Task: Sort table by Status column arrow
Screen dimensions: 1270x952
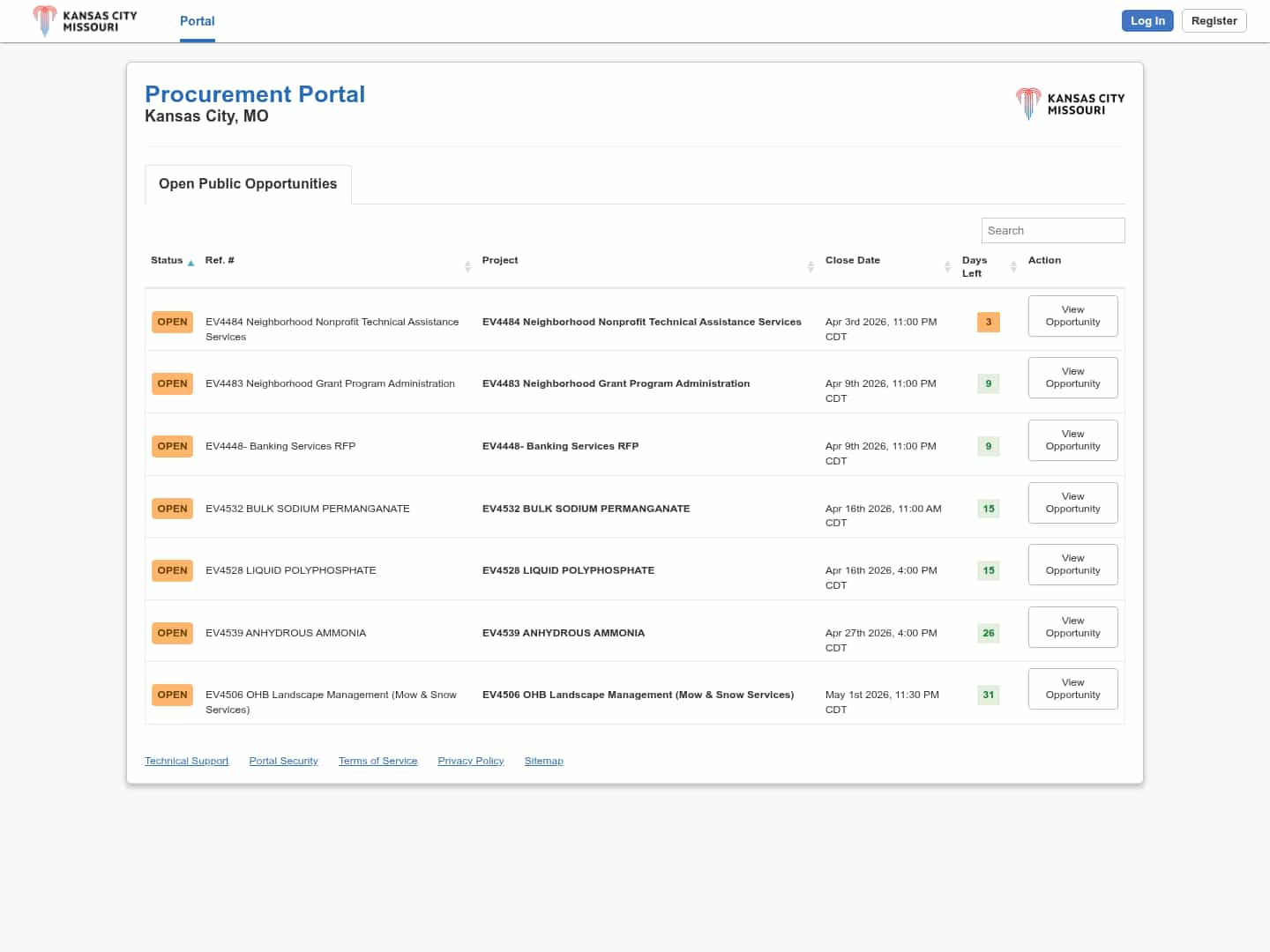Action: click(x=190, y=263)
